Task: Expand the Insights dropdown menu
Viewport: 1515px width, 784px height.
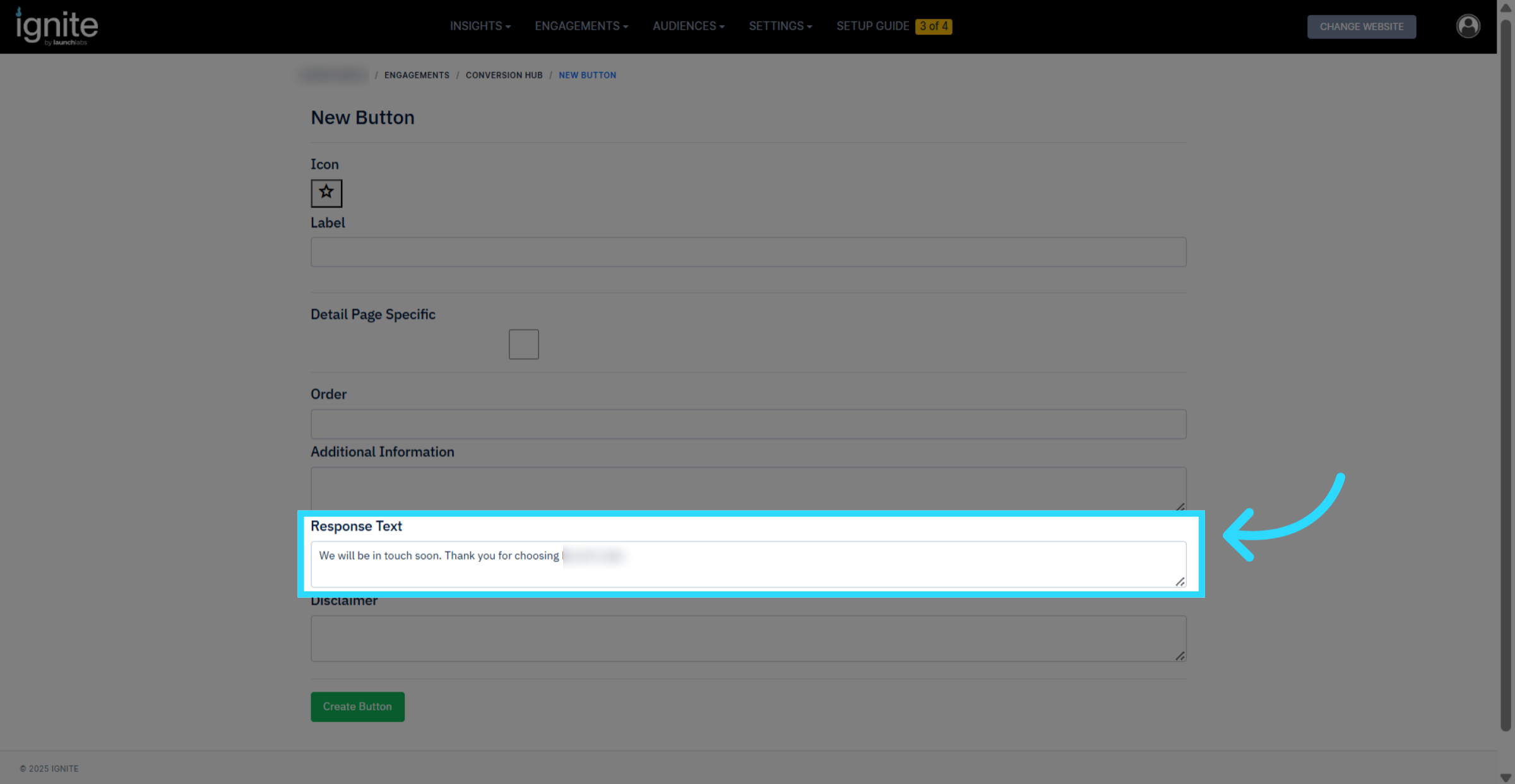Action: [480, 26]
